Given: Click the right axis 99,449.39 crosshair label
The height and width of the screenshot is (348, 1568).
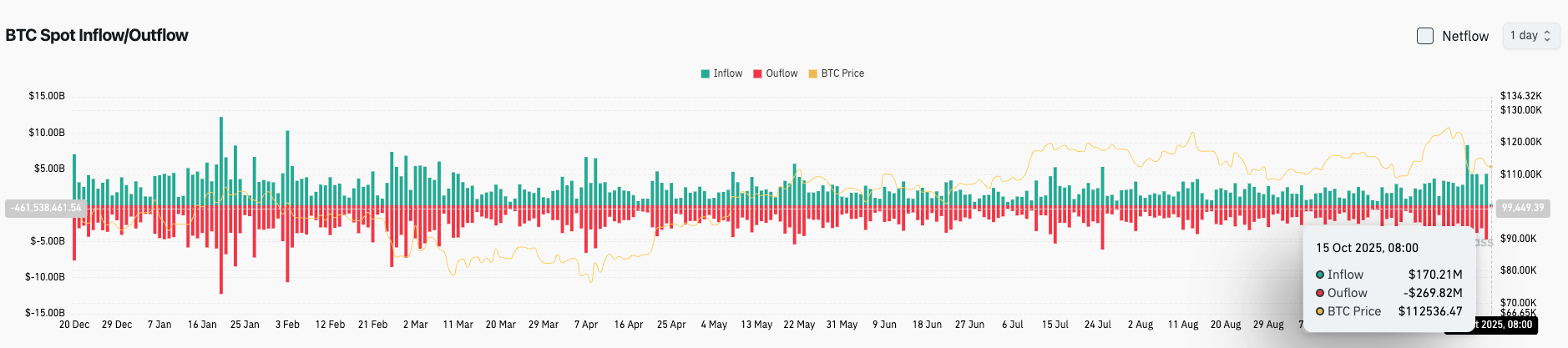Looking at the screenshot, I should [x=1523, y=208].
